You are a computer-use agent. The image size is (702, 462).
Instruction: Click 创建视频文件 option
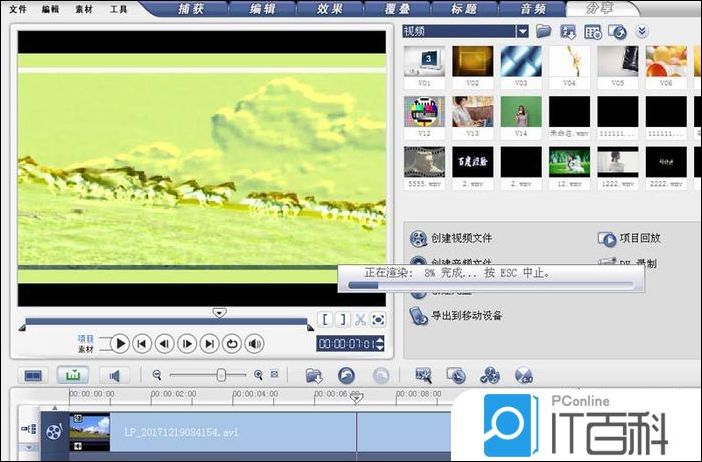coord(462,238)
